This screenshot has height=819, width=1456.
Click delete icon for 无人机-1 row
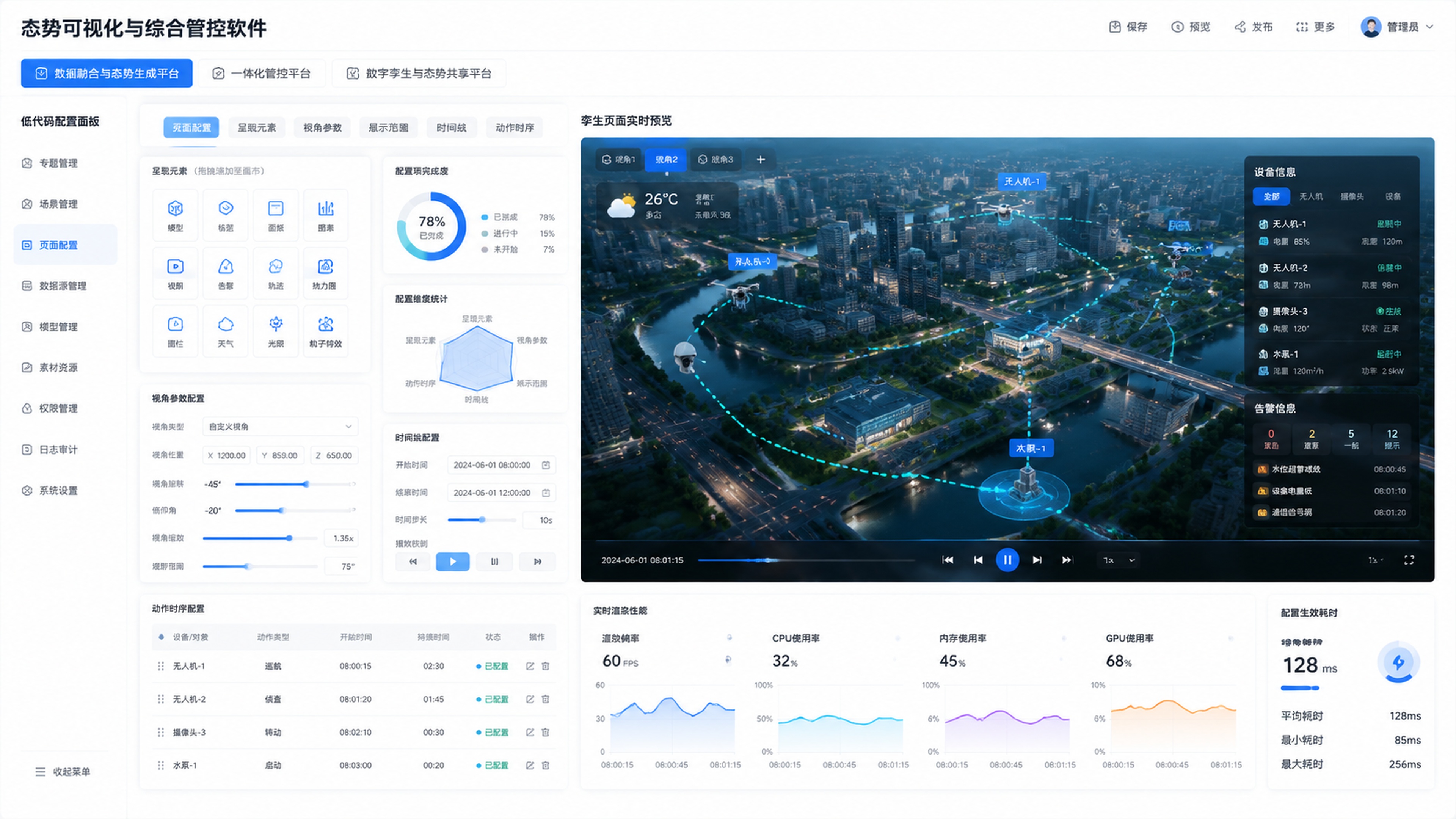pos(546,667)
